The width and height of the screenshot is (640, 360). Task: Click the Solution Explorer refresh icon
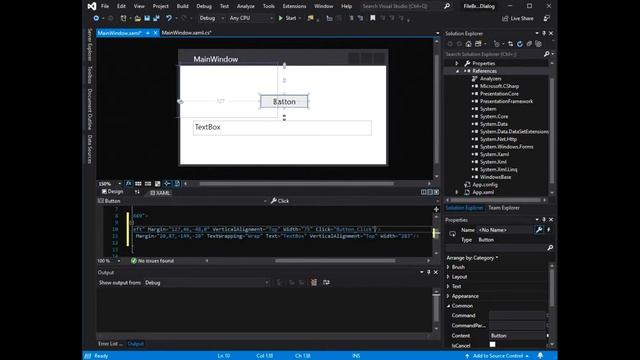point(520,44)
